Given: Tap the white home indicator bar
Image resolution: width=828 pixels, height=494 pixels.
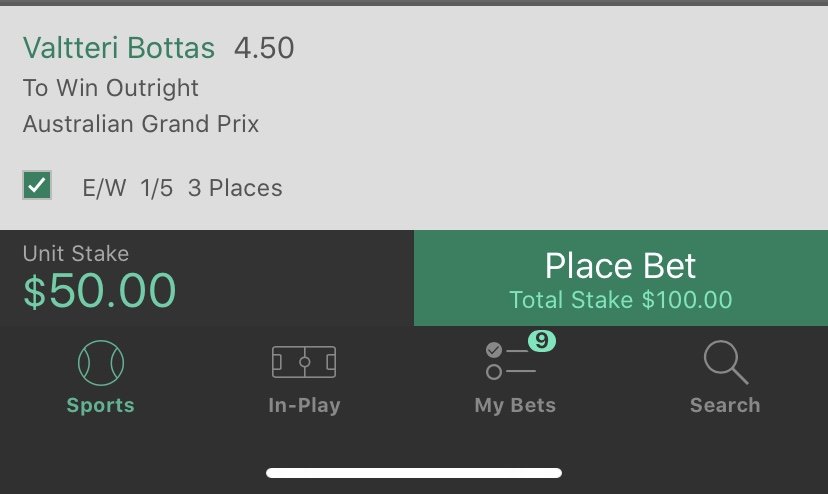Looking at the screenshot, I should (414, 473).
